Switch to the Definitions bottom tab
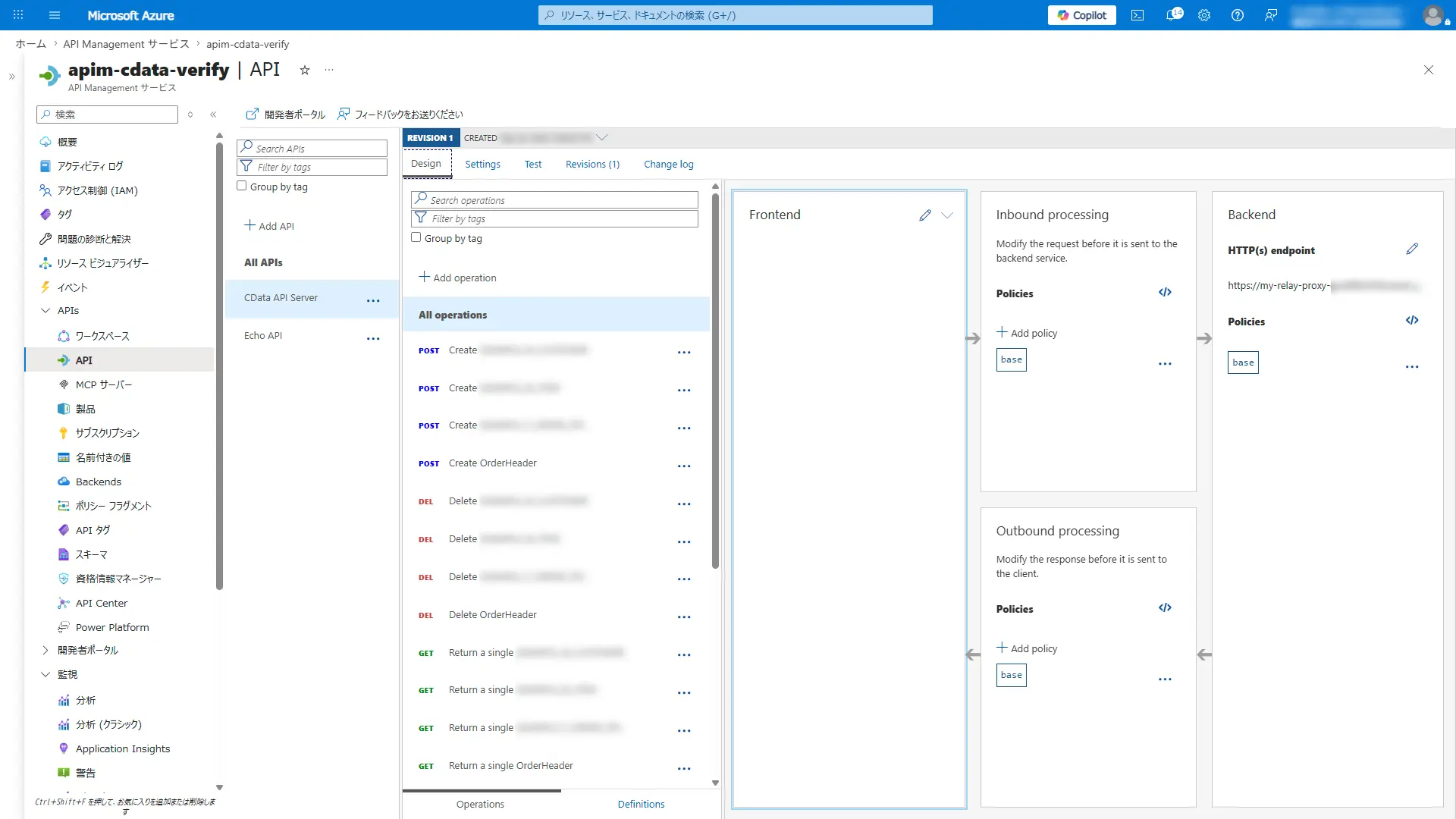 tap(641, 805)
